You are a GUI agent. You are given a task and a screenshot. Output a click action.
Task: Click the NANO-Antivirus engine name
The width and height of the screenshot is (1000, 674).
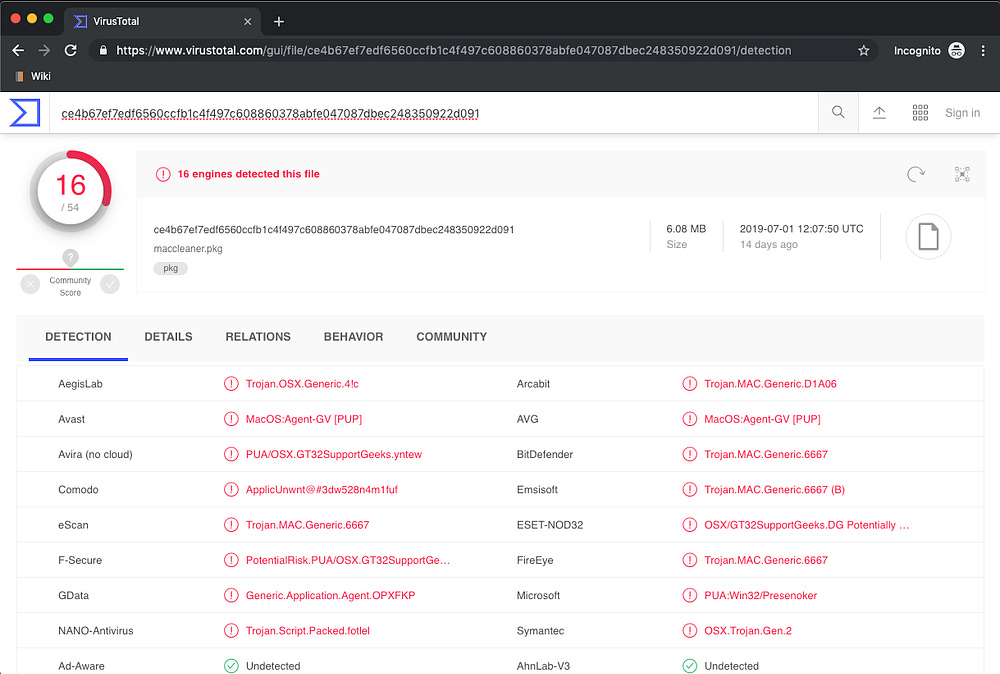96,631
